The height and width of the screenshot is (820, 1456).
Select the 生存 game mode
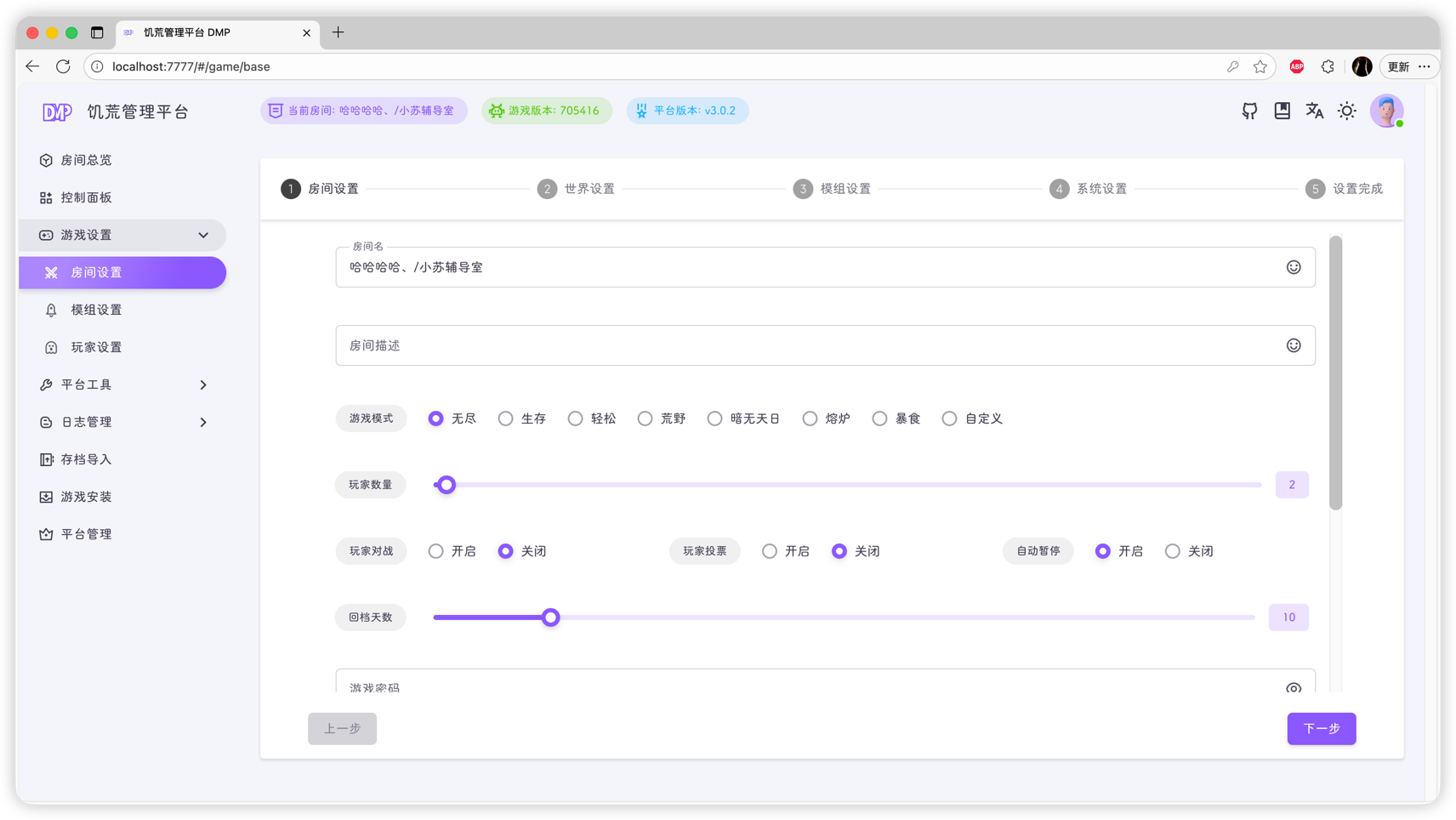click(x=522, y=419)
